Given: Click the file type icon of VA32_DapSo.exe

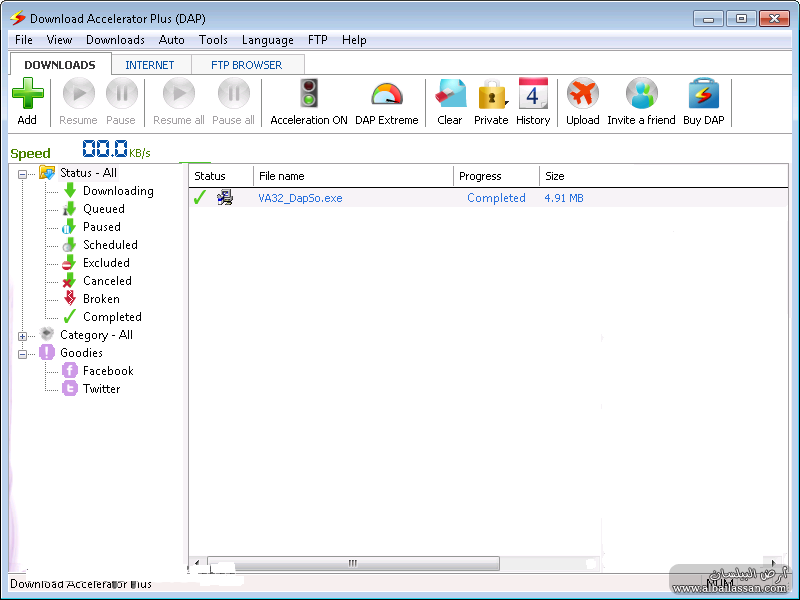Looking at the screenshot, I should click(x=225, y=197).
